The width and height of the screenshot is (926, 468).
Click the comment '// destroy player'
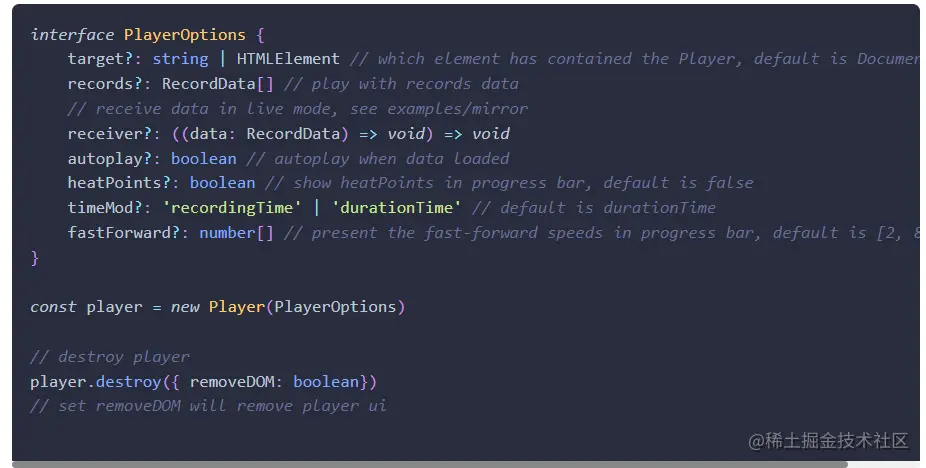[110, 357]
